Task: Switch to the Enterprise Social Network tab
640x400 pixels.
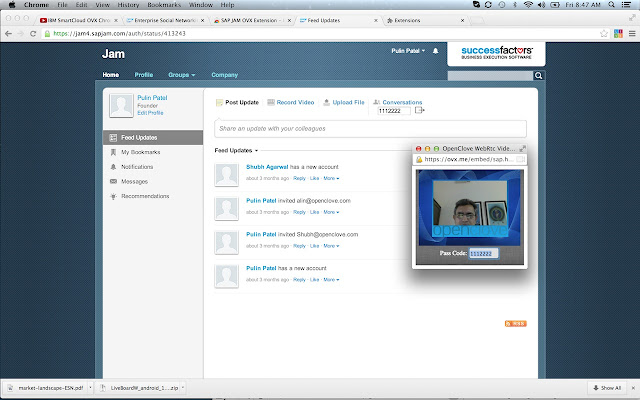Action: point(165,20)
